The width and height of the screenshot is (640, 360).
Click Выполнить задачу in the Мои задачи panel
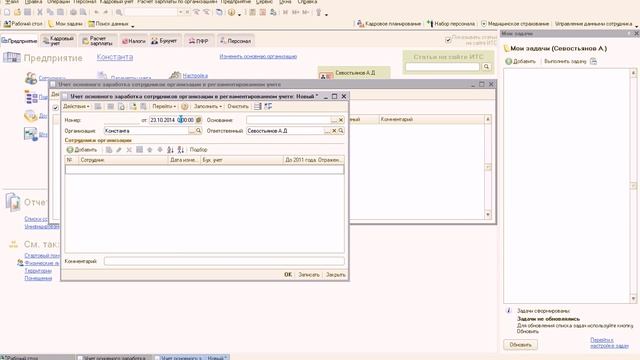click(x=565, y=61)
